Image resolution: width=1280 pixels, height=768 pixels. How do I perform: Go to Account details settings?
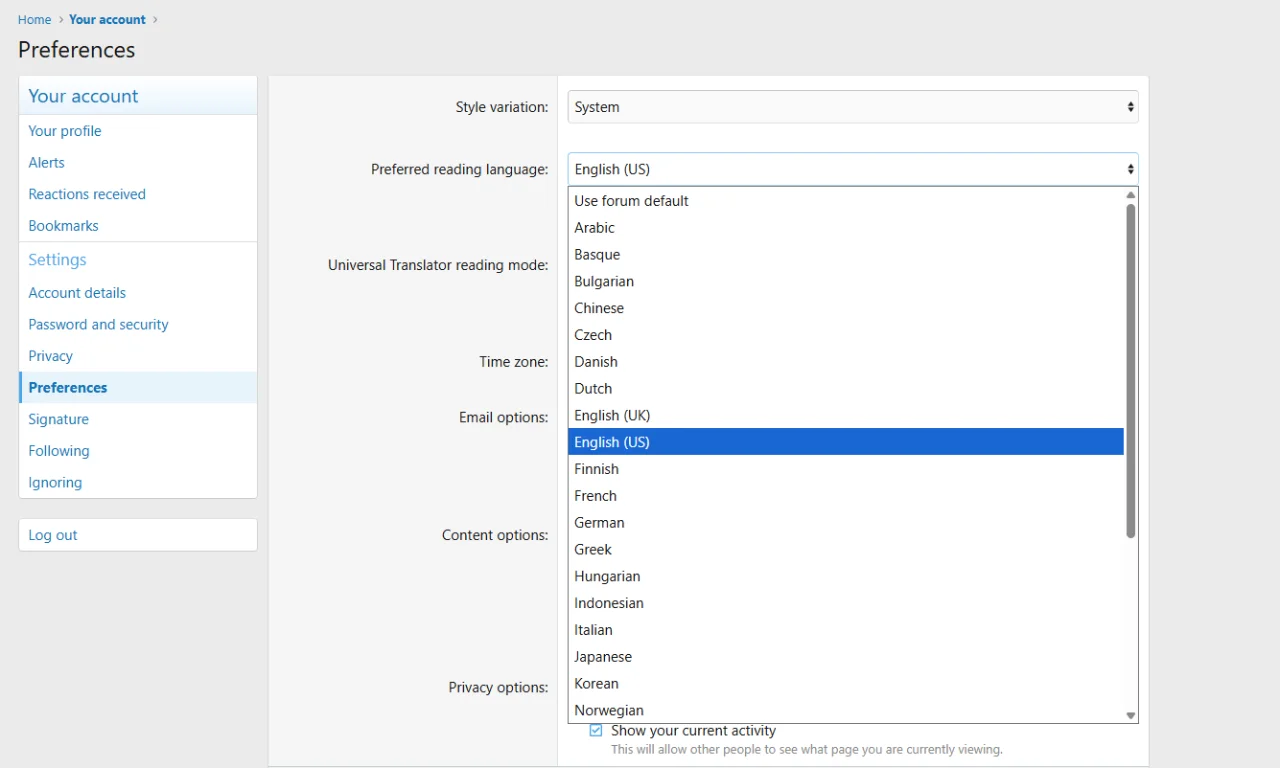pyautogui.click(x=138, y=293)
